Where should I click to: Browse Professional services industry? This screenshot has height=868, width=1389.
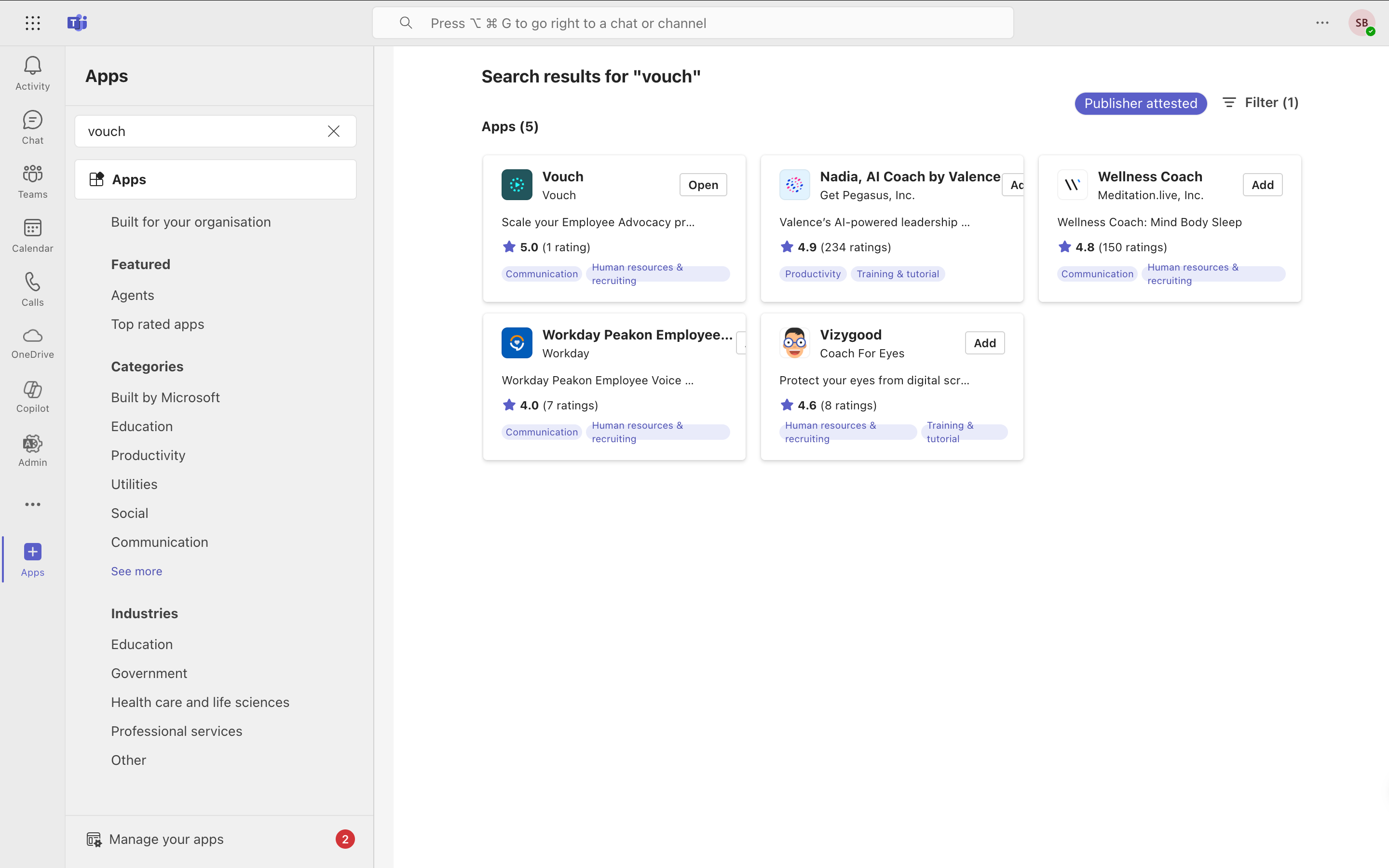176,732
